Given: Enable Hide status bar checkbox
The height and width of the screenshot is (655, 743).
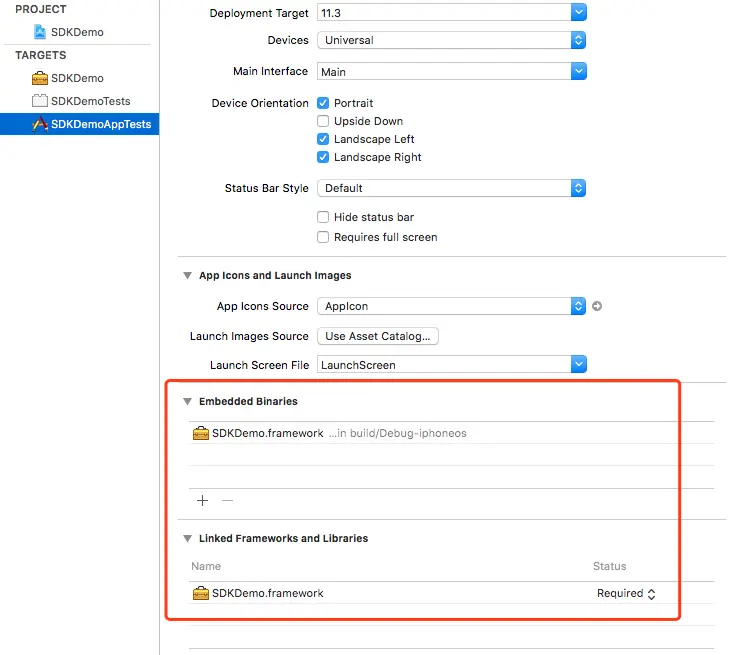Looking at the screenshot, I should (323, 217).
